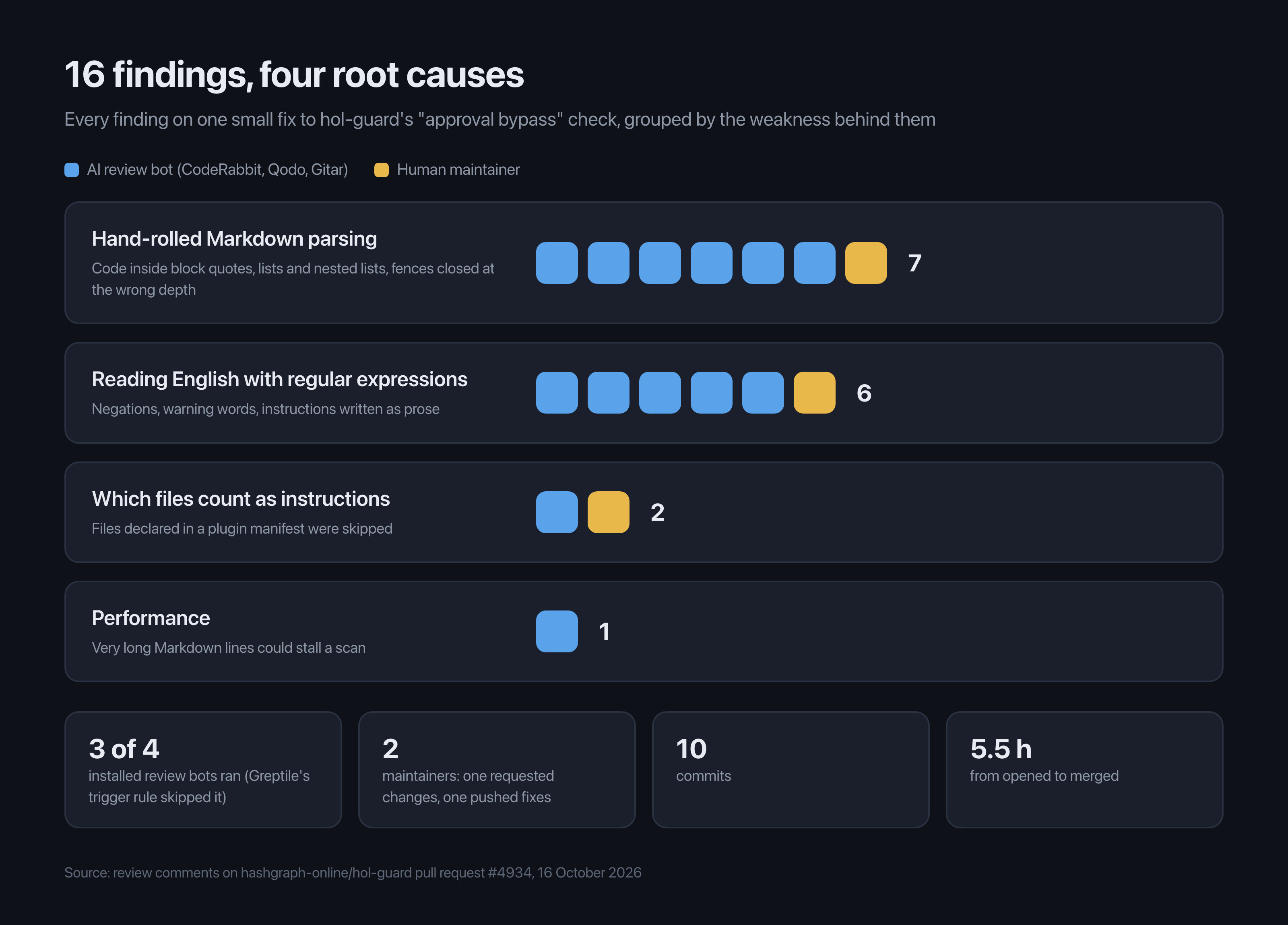Click the 'Which files count as instructions' heading
The image size is (1288, 925).
241,499
